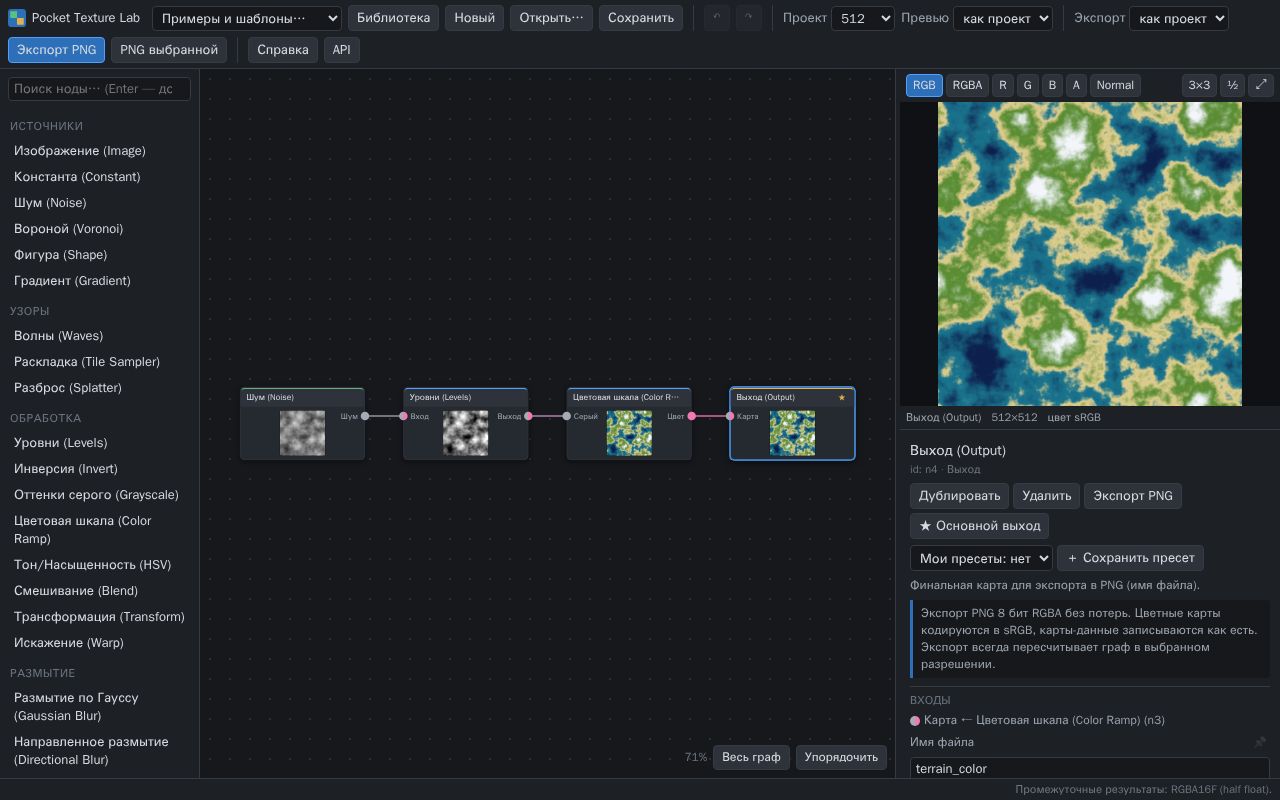This screenshot has height=800, width=1280.
Task: Open the Мои пресеты dropdown
Action: coord(981,558)
